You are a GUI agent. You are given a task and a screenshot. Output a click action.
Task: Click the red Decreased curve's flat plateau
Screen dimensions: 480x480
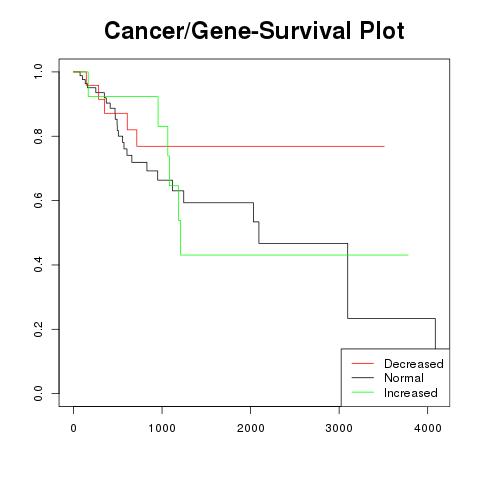click(x=260, y=146)
